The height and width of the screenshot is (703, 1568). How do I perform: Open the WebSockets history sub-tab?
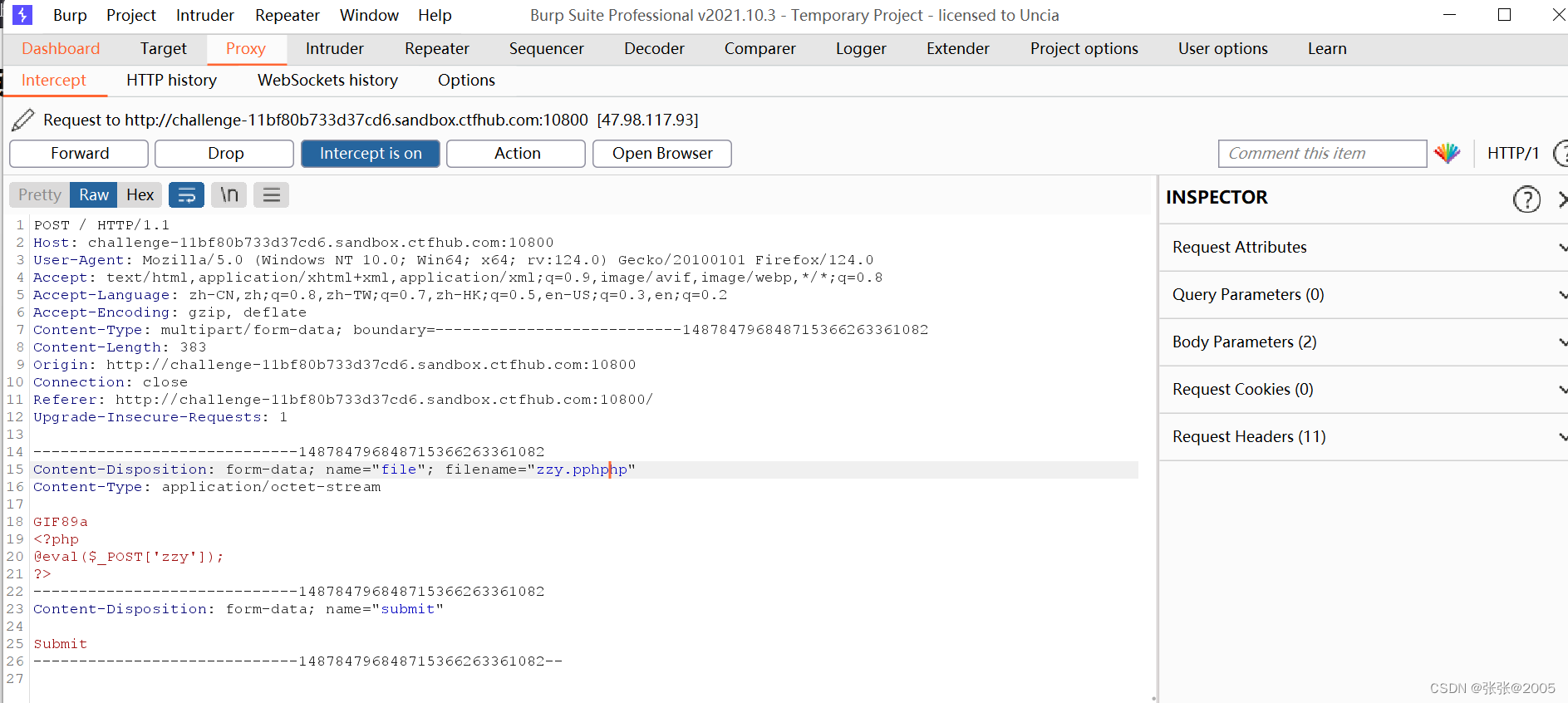click(x=328, y=81)
